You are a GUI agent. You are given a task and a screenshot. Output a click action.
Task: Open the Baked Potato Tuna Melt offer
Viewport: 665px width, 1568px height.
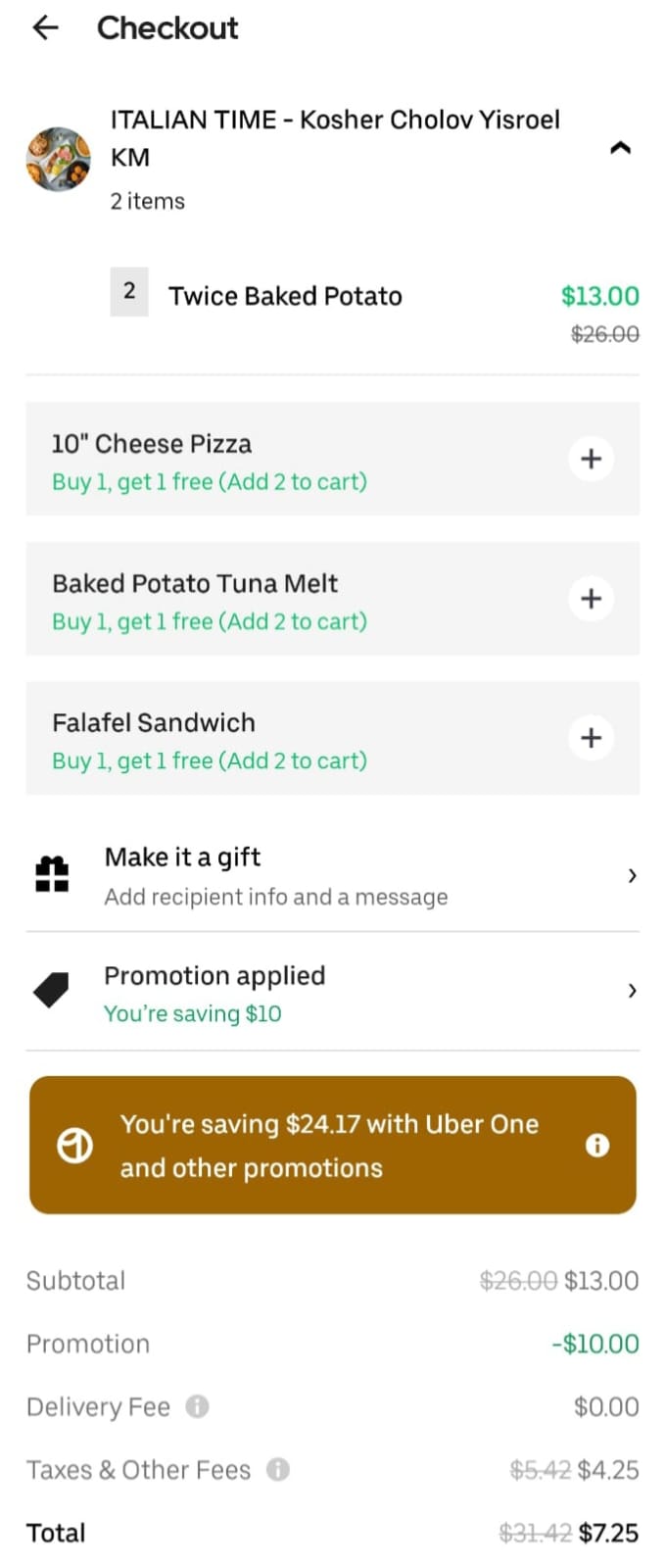click(x=333, y=598)
